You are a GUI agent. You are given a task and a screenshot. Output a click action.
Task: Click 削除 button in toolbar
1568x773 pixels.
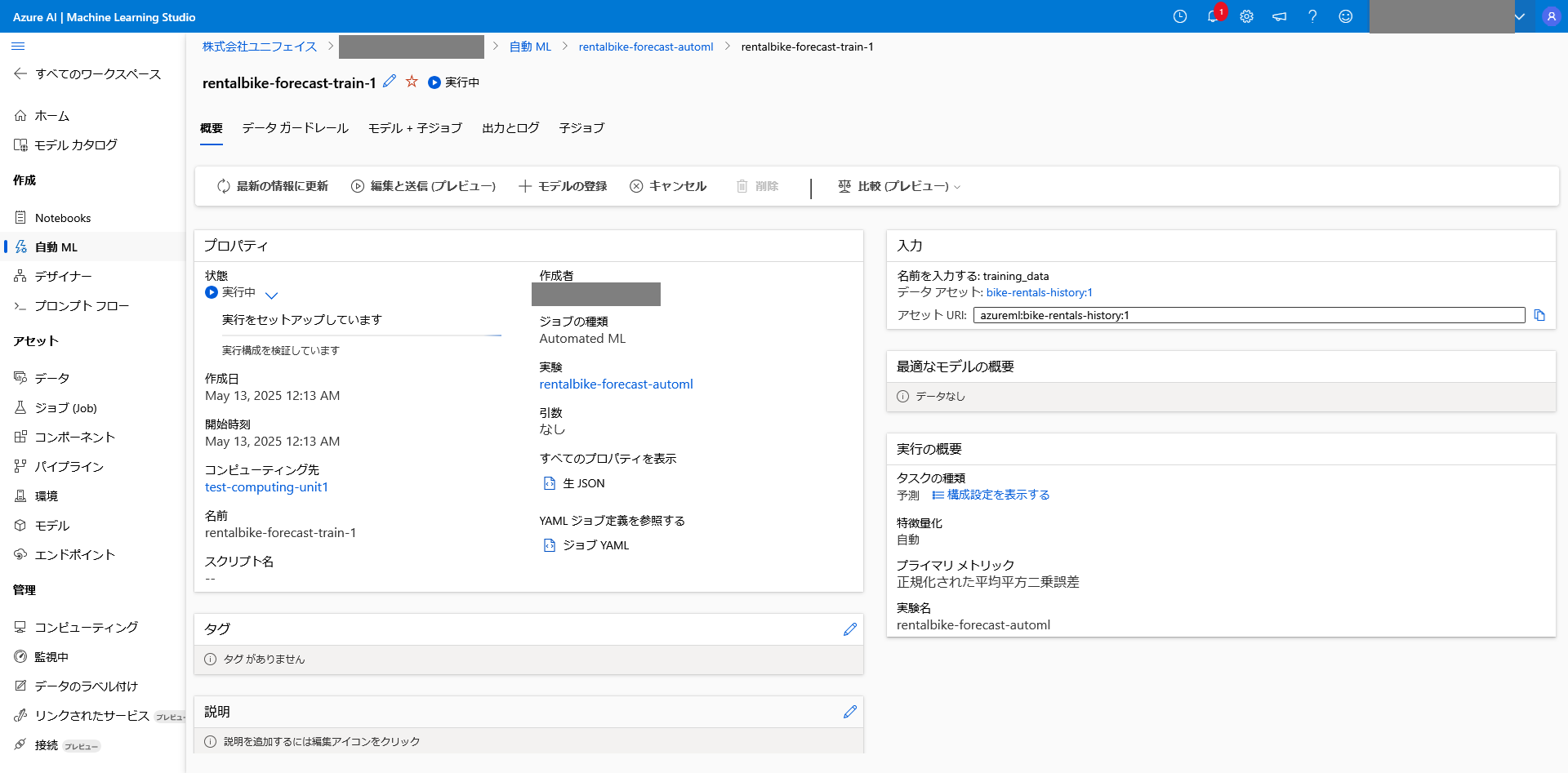click(758, 186)
